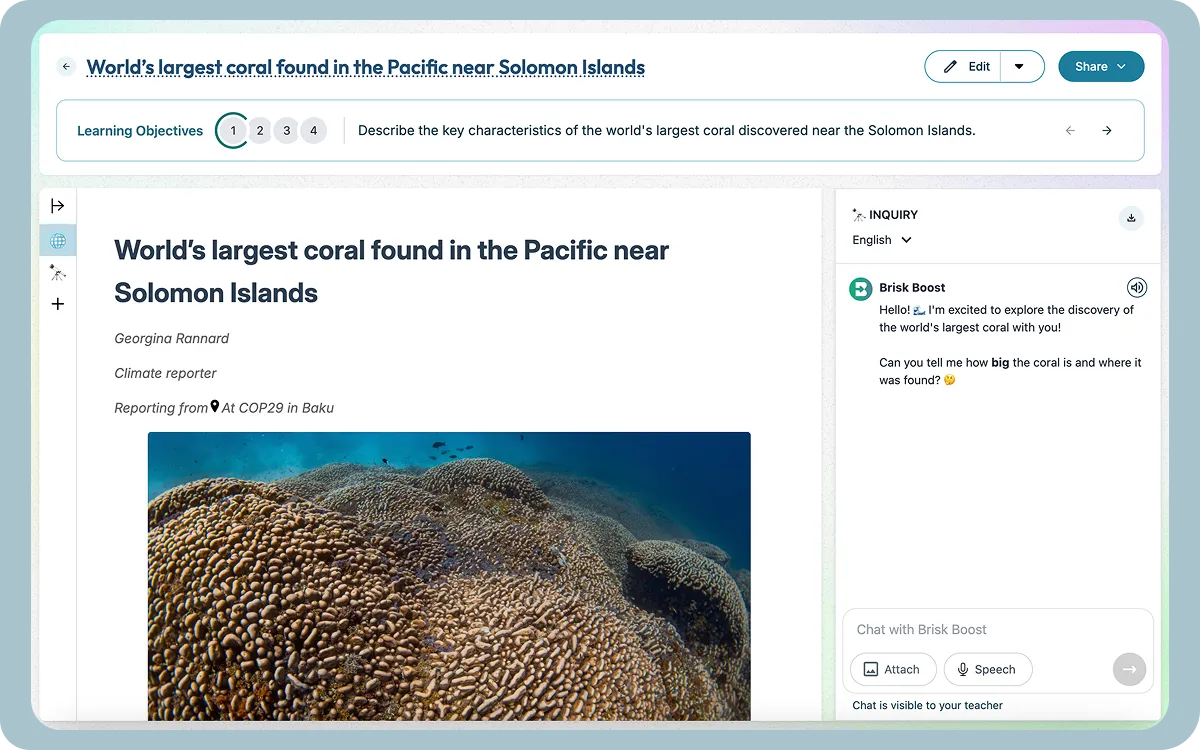
Task: Click the Speech button
Action: click(x=988, y=670)
